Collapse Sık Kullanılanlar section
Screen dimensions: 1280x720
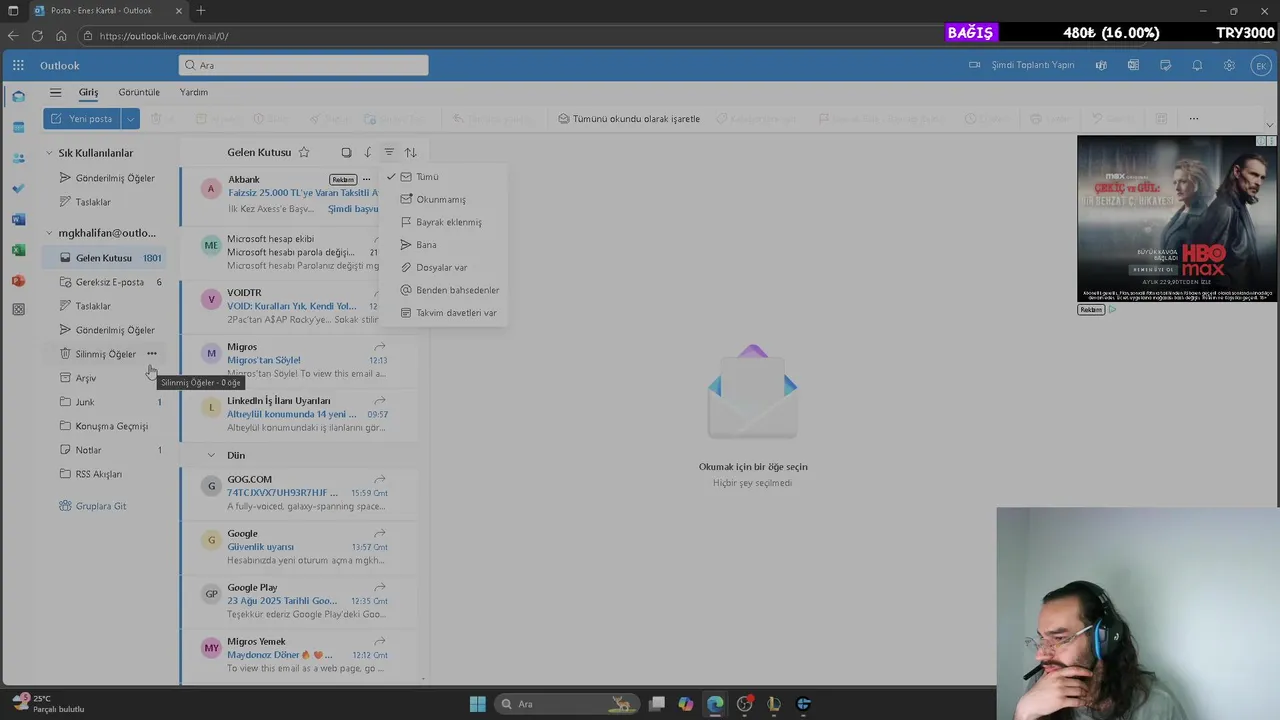(x=49, y=153)
